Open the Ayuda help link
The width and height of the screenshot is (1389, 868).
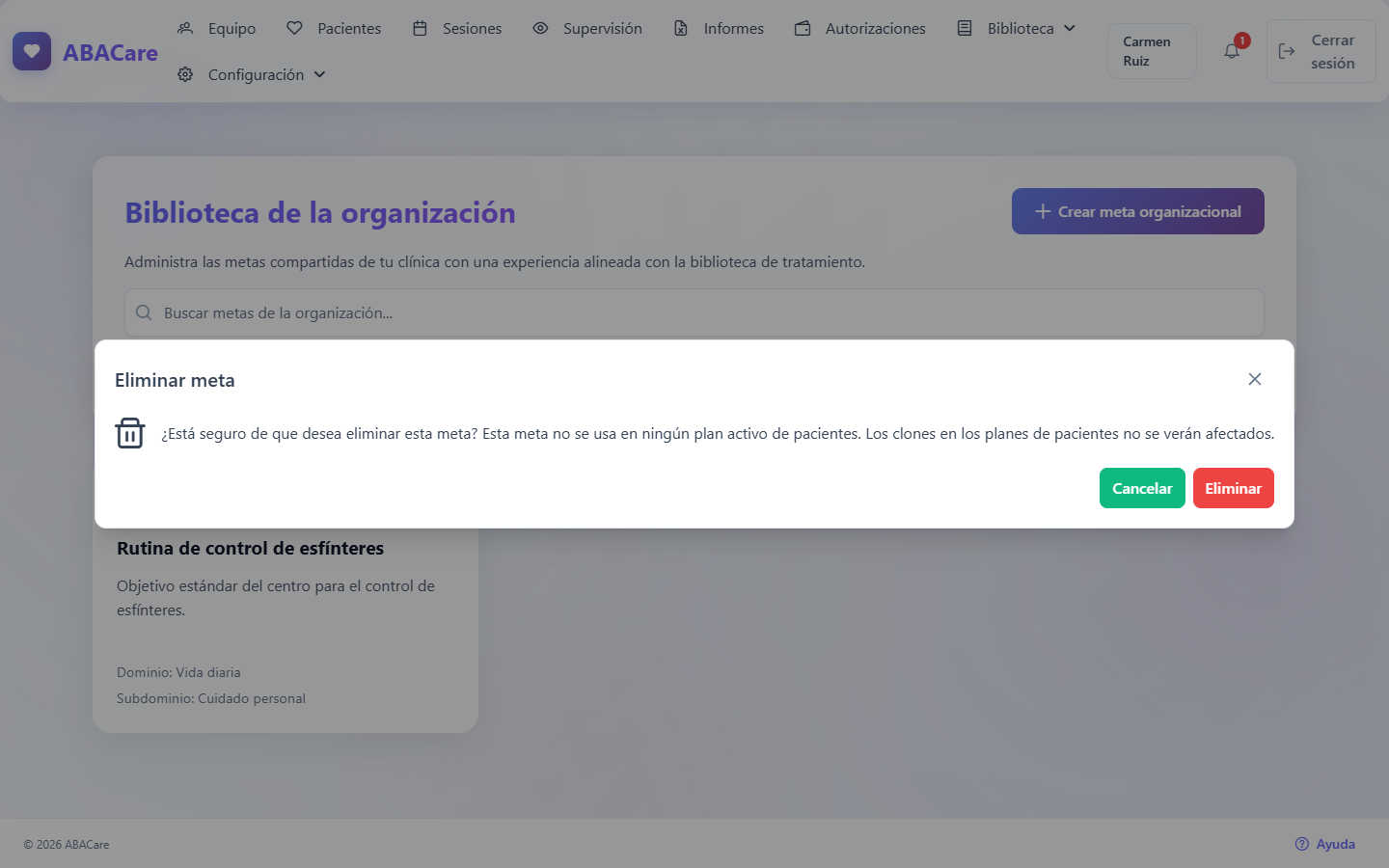coord(1325,844)
